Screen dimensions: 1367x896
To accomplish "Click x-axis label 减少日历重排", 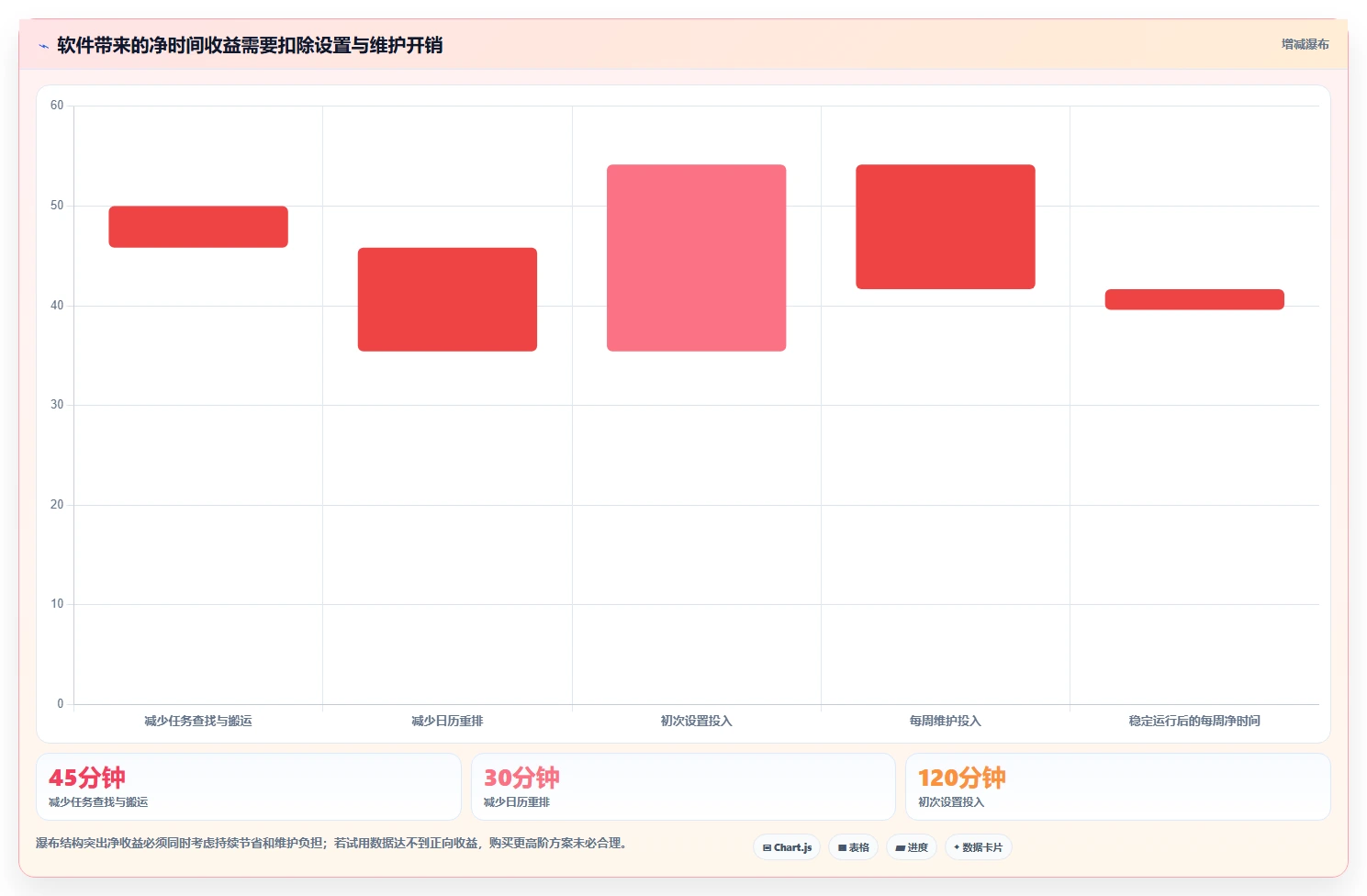I will (x=447, y=721).
